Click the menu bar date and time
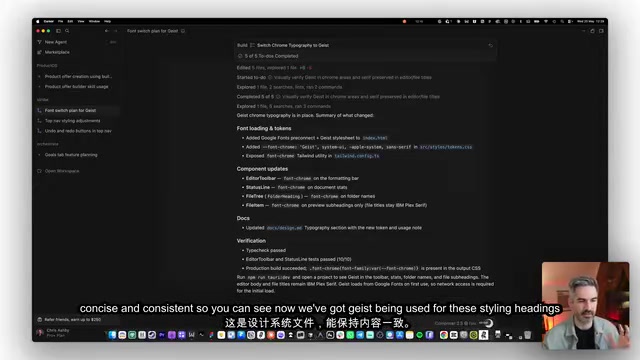 point(591,21)
